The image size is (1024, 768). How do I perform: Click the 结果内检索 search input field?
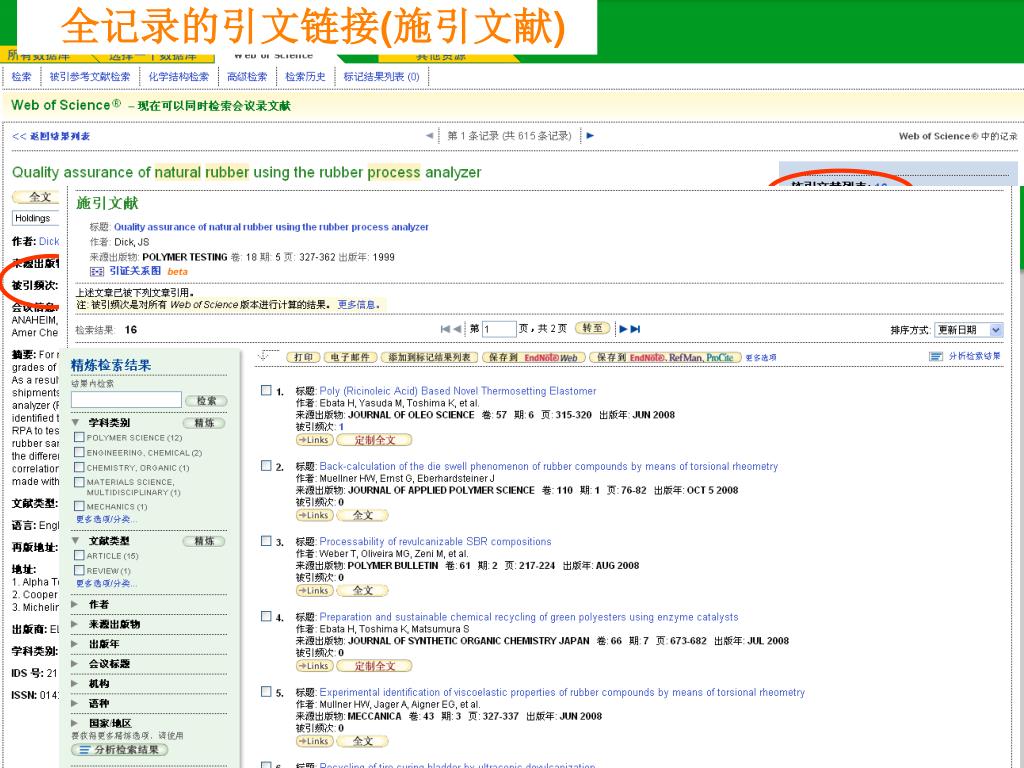[126, 399]
